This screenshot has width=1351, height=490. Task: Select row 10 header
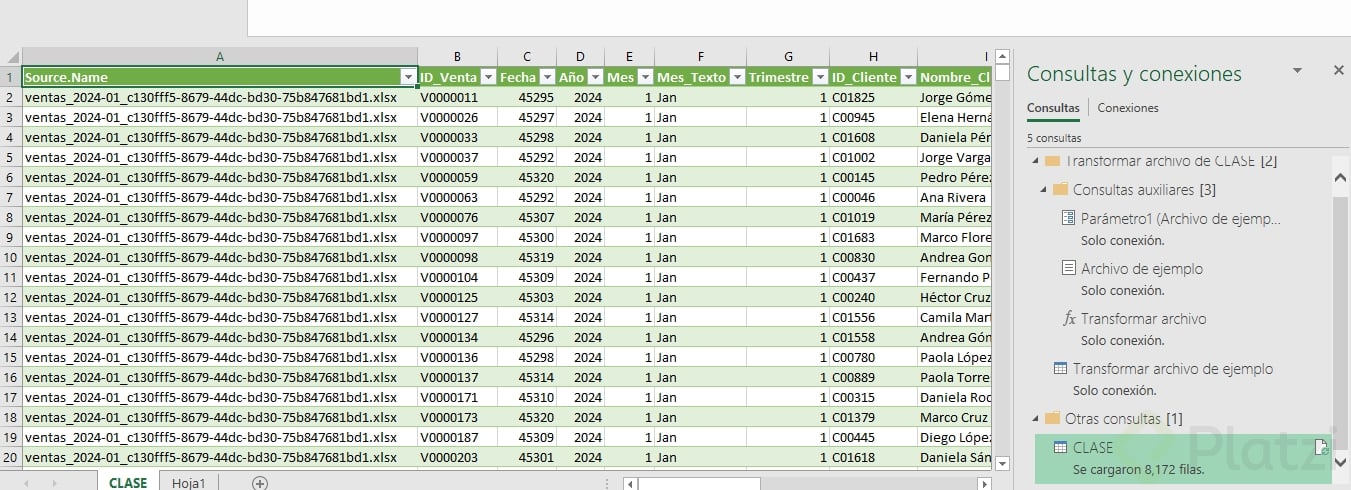coord(11,257)
